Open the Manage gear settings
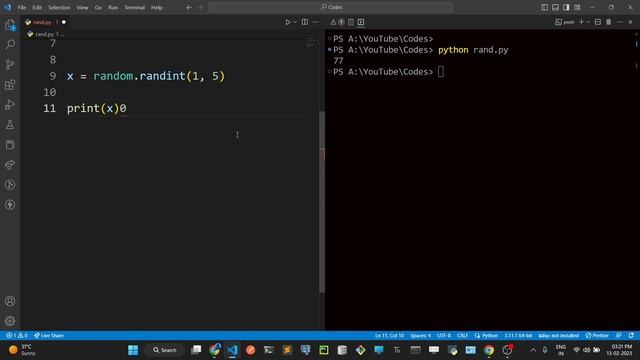 click(10, 321)
